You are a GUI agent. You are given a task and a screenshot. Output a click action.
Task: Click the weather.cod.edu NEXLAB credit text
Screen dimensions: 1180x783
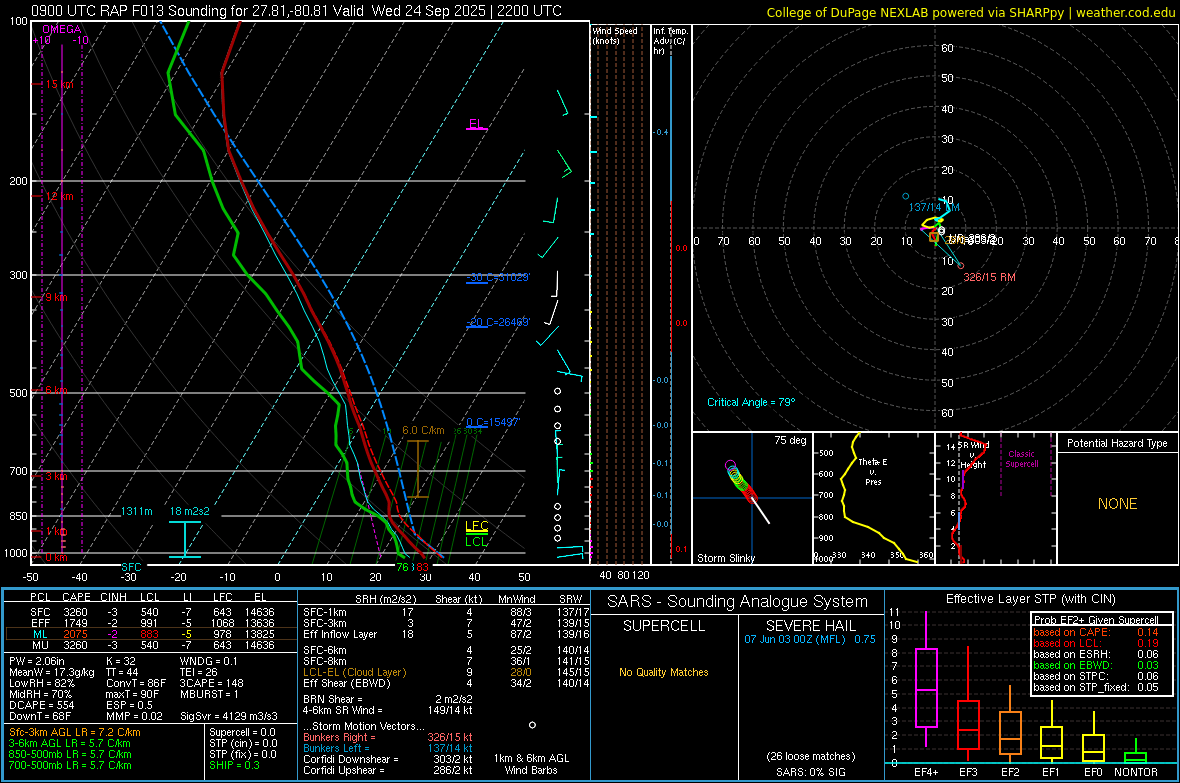coord(971,12)
